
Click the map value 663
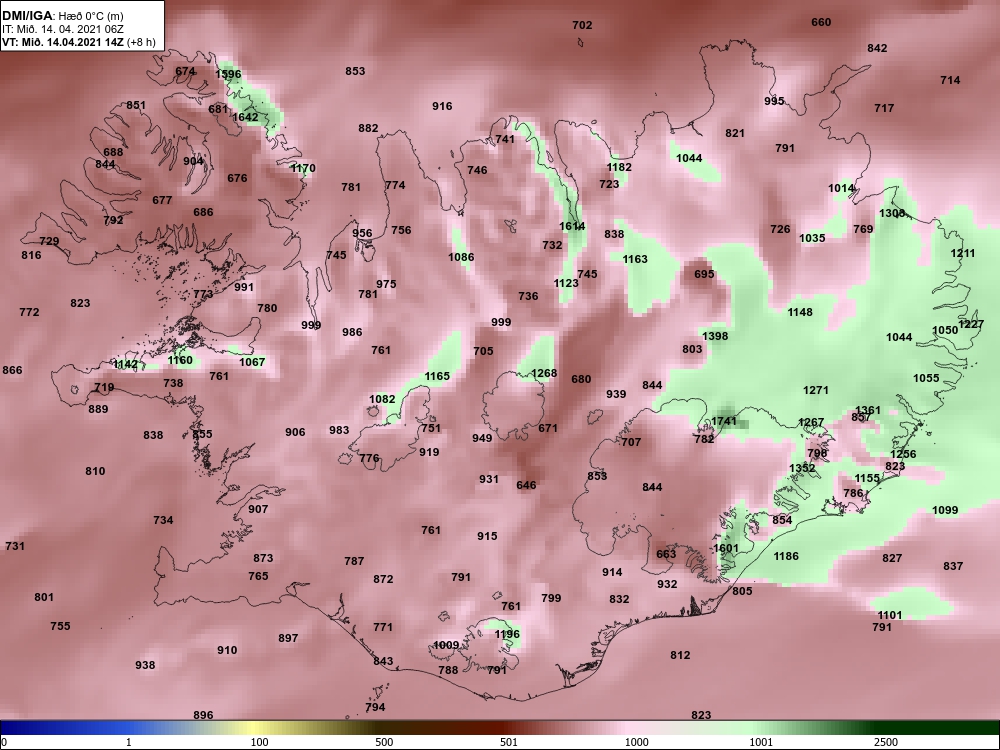pos(666,554)
